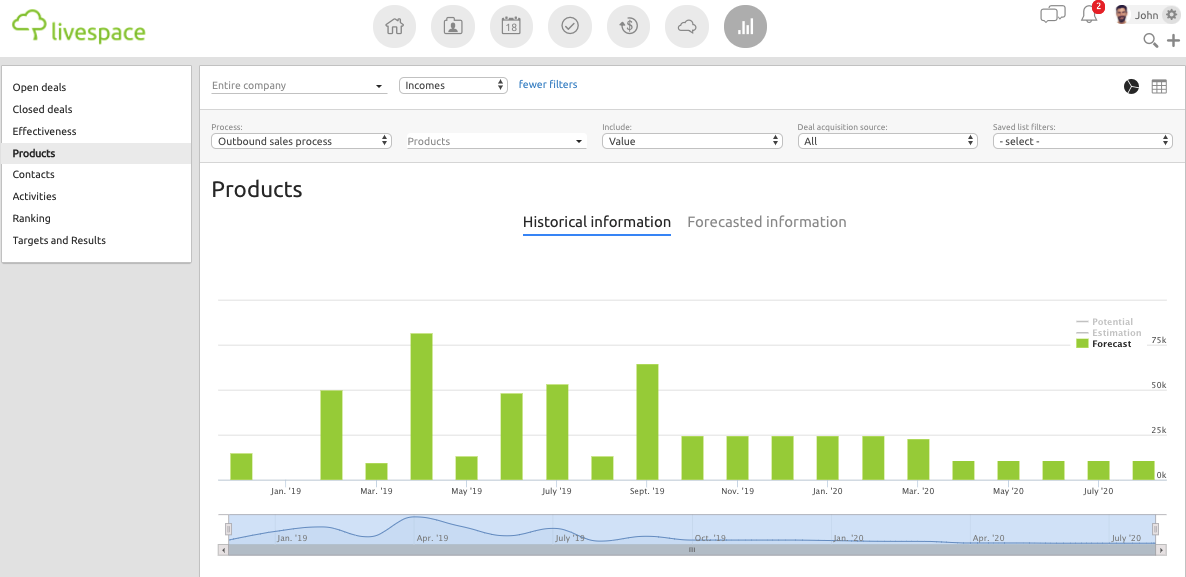
Task: Switch to table view
Action: [x=1160, y=86]
